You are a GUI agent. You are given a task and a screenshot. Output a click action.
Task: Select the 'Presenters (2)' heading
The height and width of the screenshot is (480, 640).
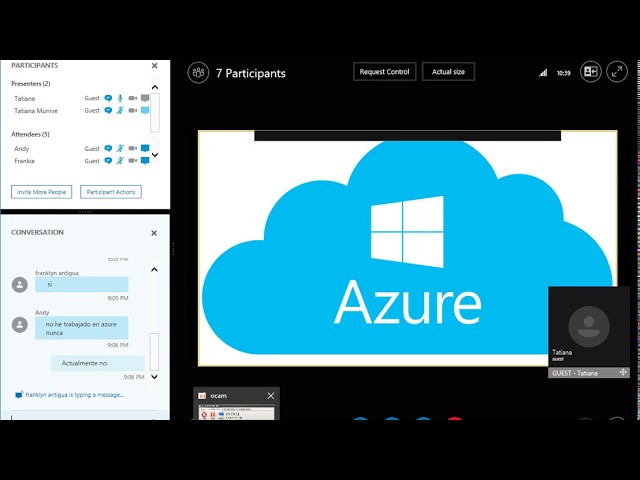click(31, 84)
